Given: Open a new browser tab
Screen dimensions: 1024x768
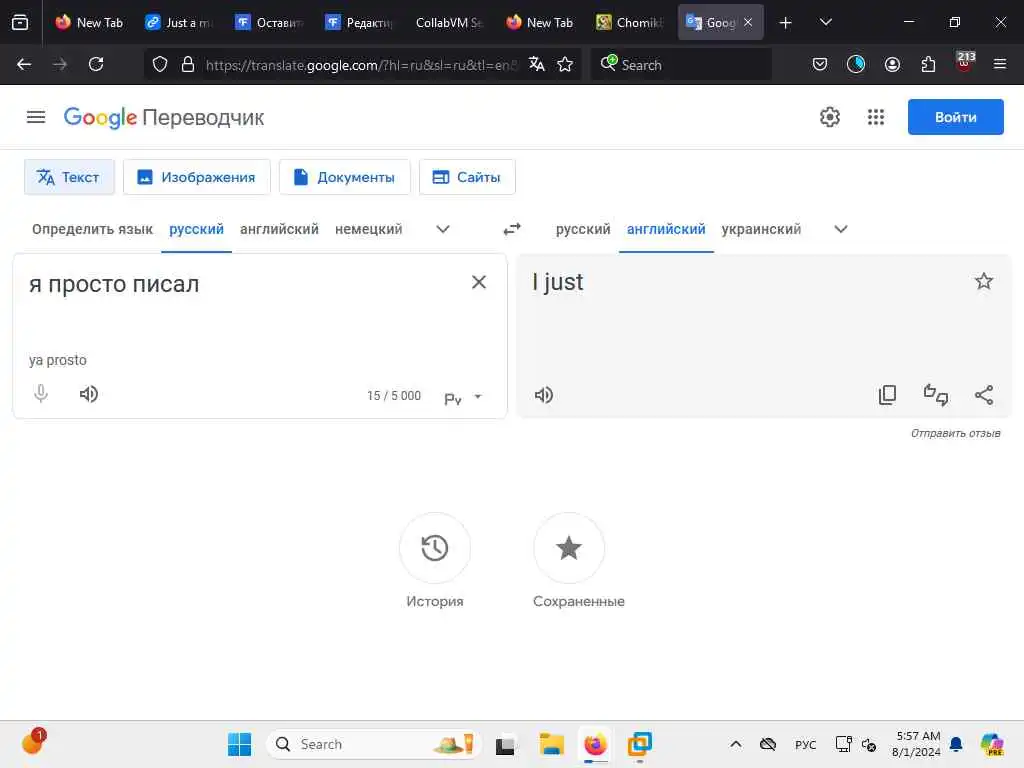Looking at the screenshot, I should [x=785, y=23].
